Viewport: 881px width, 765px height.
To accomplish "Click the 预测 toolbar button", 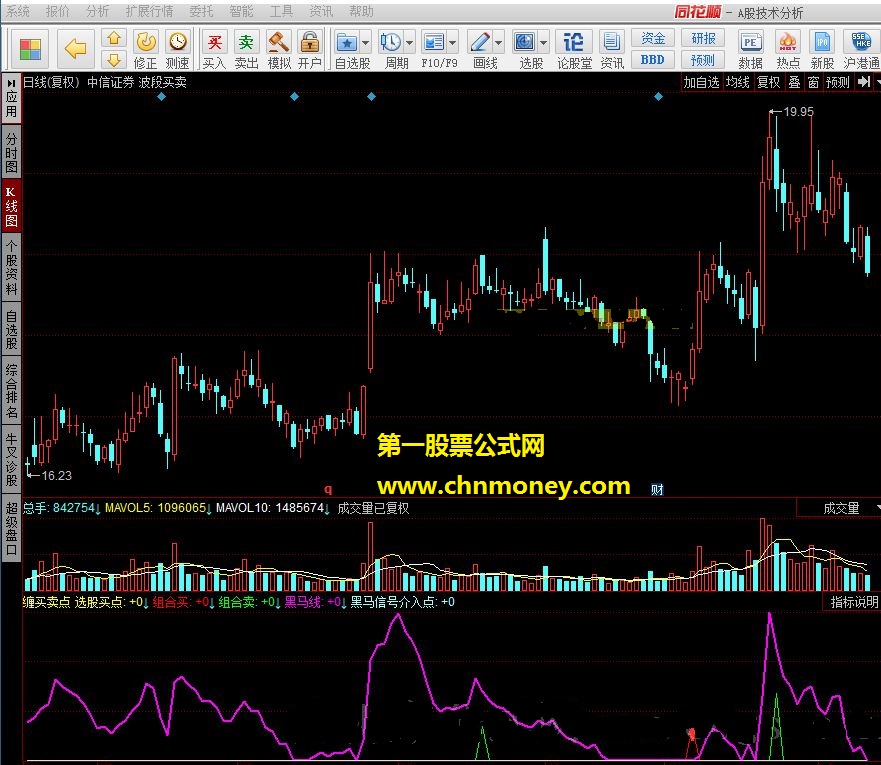I will (x=703, y=60).
